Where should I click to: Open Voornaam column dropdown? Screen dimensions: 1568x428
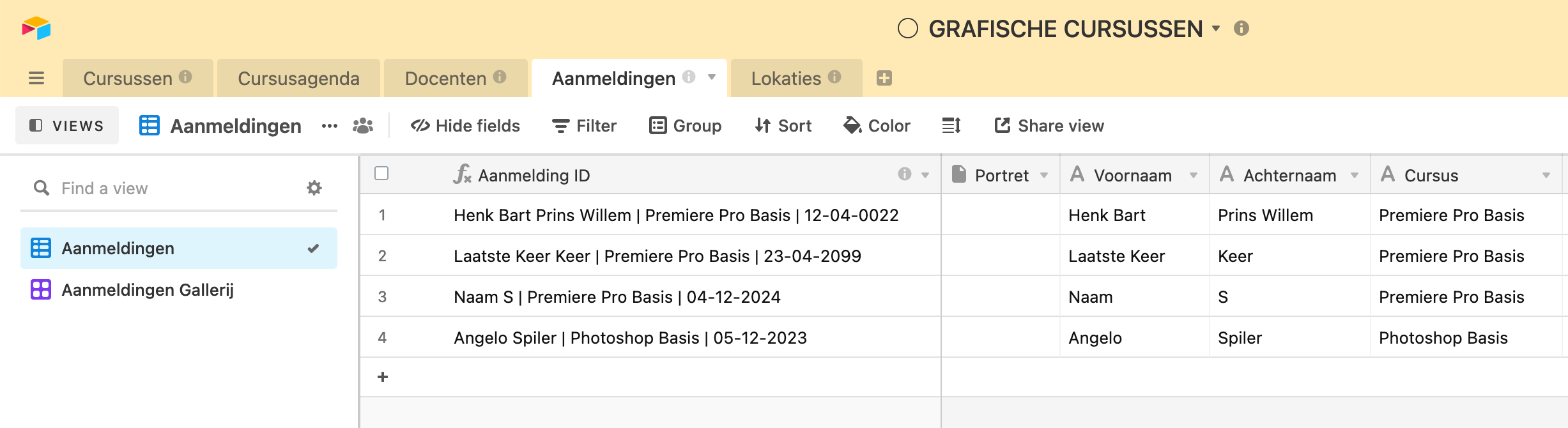[x=1194, y=175]
